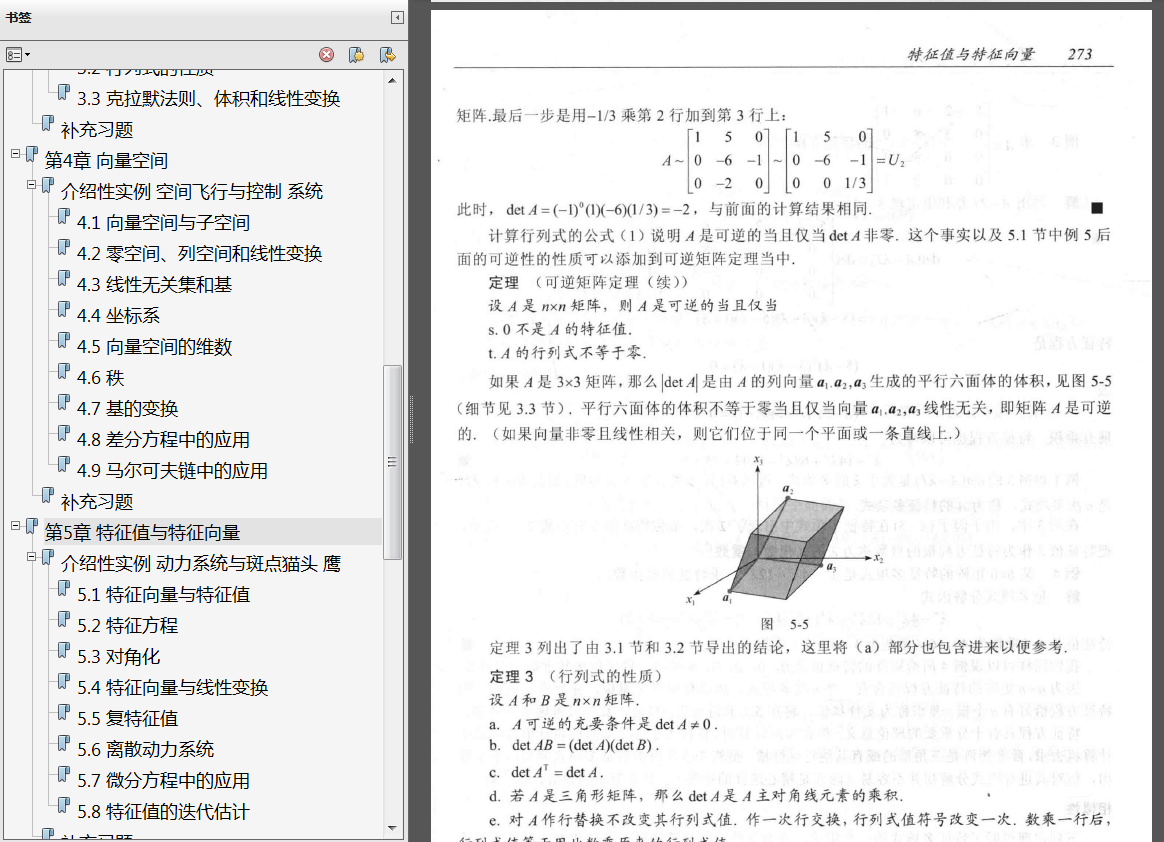Select bookmark 第4章 向量空间
Screen dimensions: 1164x842
point(106,160)
